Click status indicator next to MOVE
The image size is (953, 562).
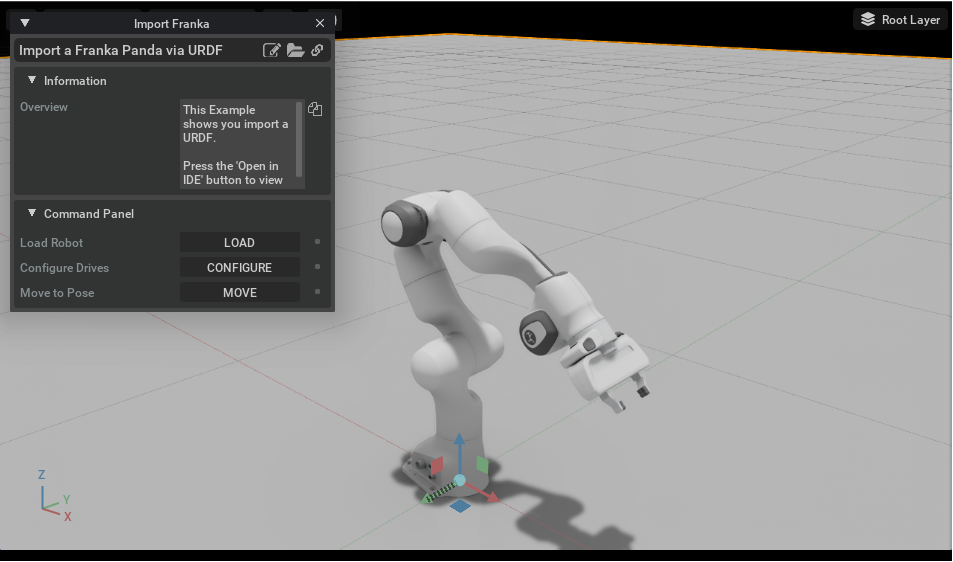tap(317, 292)
